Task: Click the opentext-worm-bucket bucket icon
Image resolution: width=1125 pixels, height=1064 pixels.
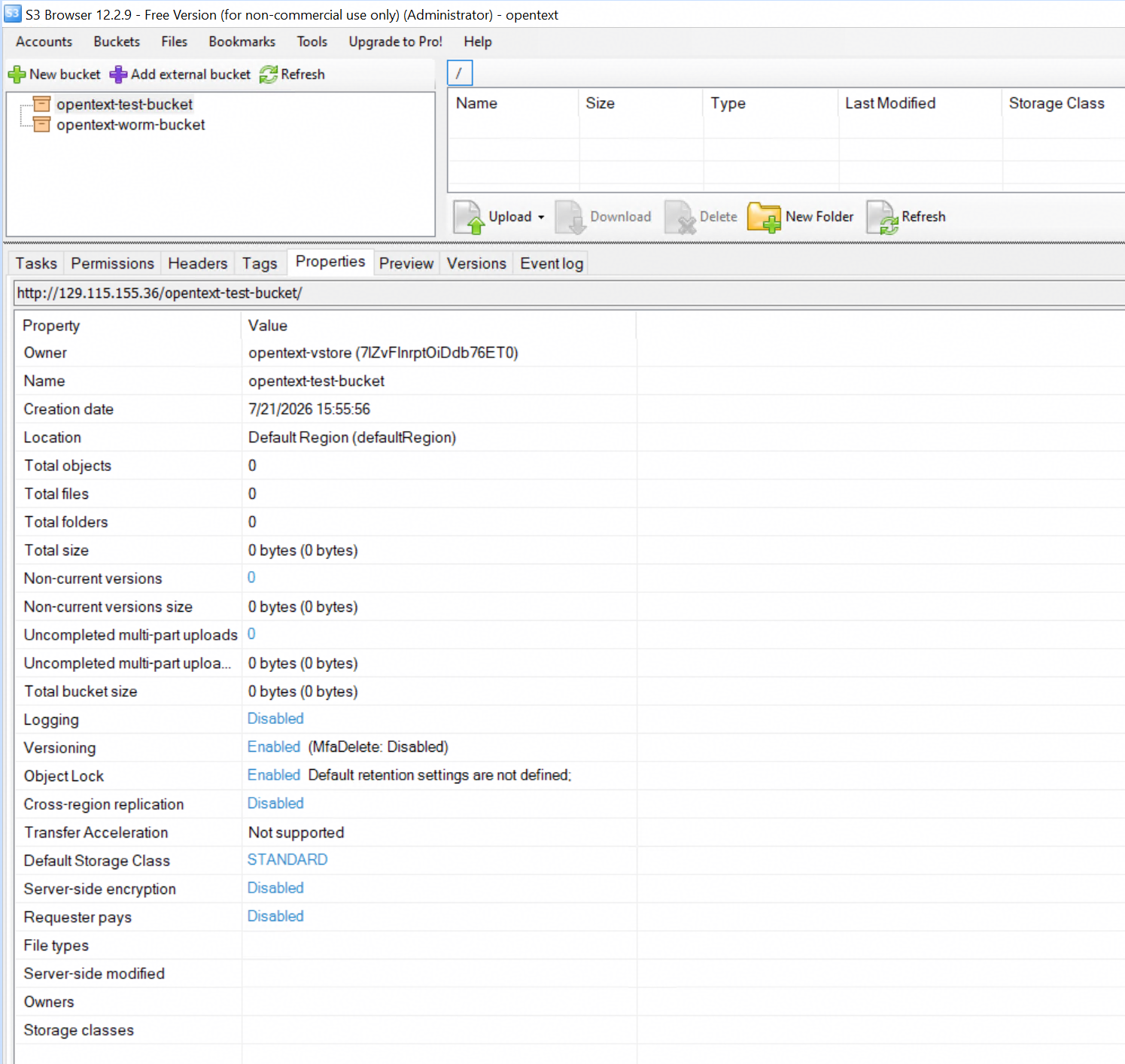Action: tap(42, 124)
